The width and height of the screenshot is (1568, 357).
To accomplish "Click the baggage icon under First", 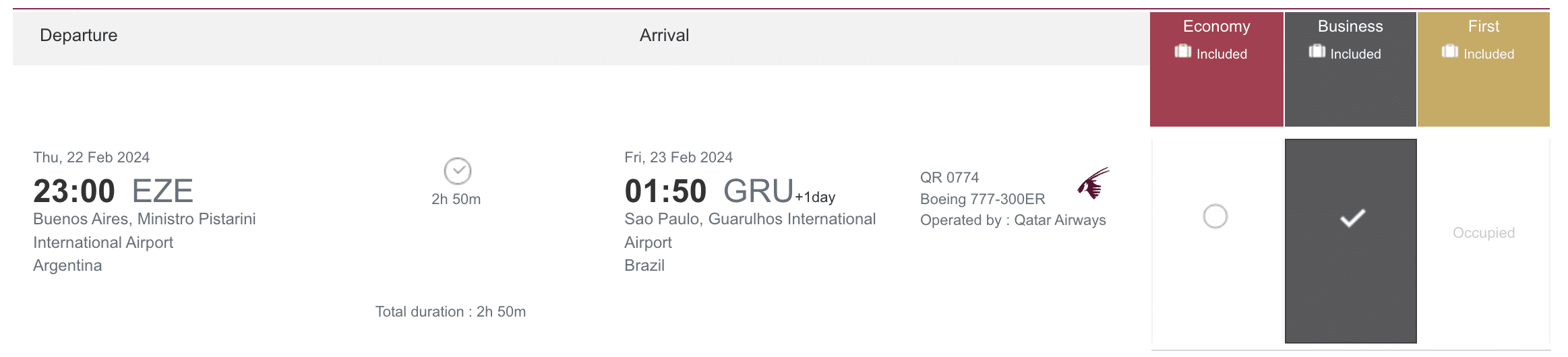I will 1449,52.
